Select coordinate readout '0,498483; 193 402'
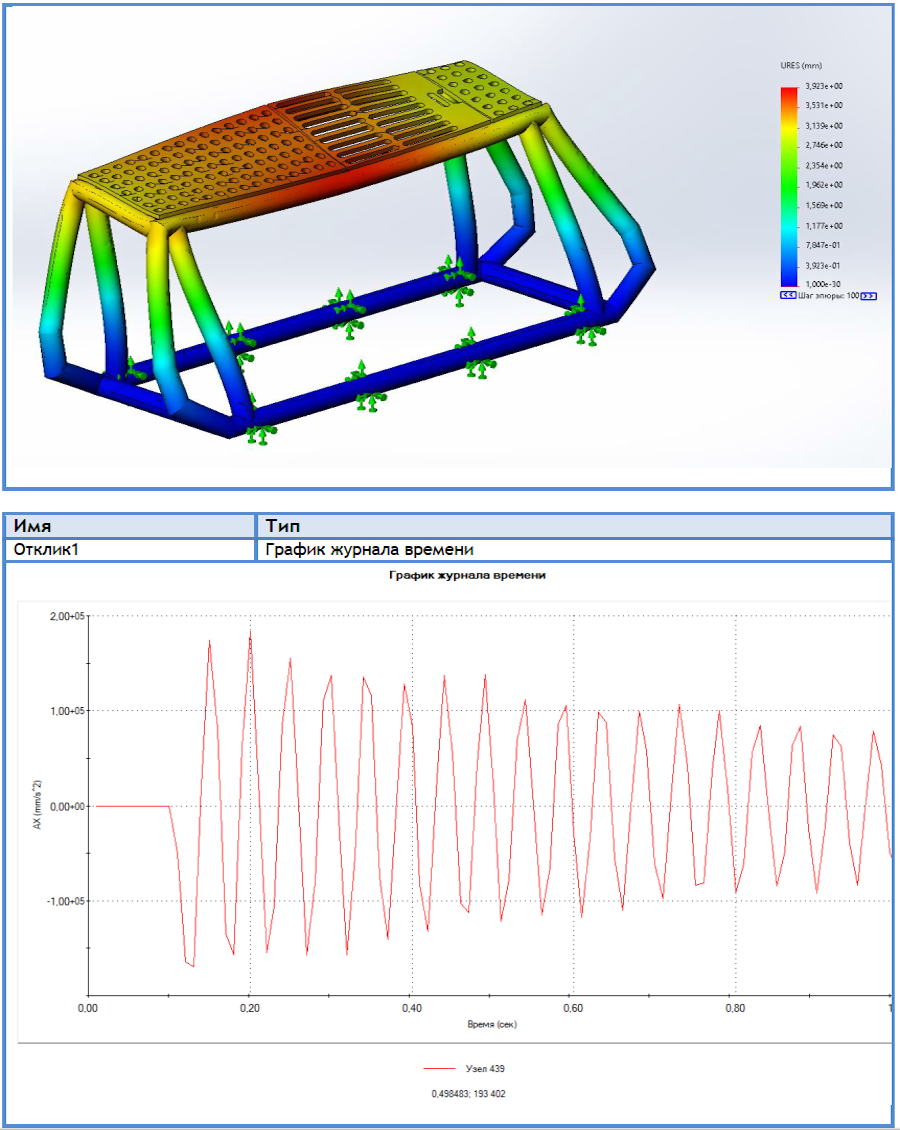 468,1094
